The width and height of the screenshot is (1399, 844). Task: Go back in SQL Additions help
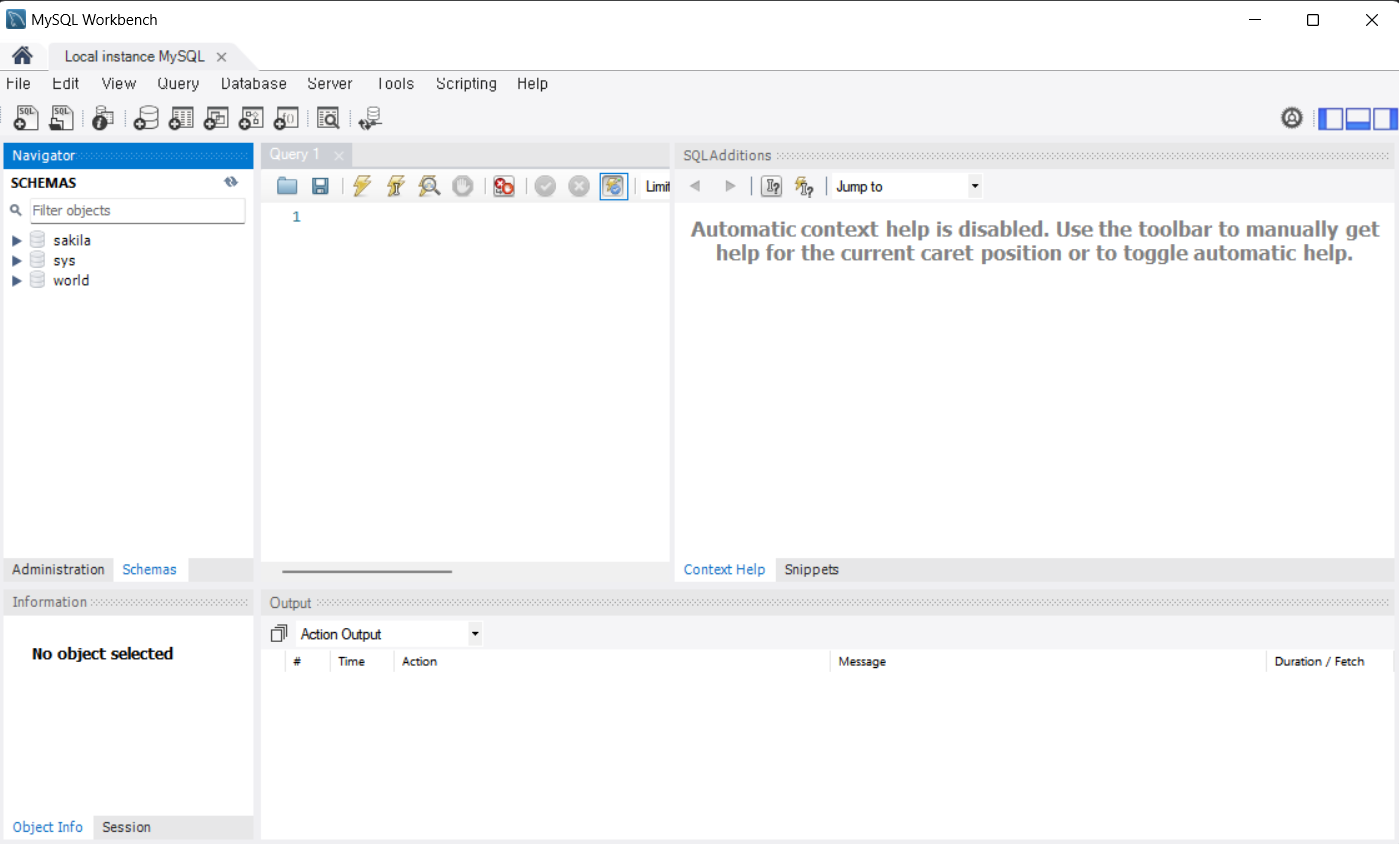pos(695,186)
